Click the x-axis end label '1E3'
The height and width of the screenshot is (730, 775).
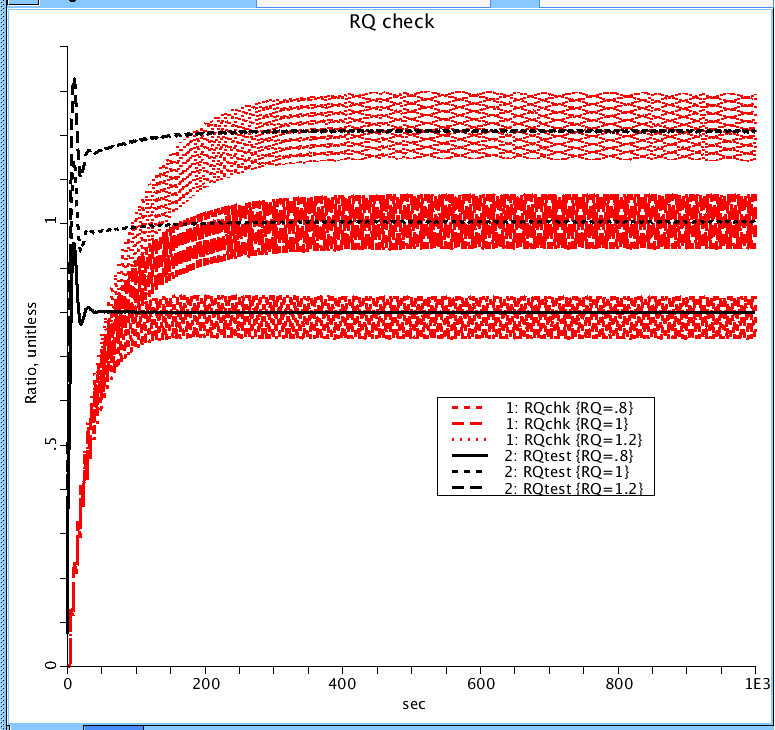tap(758, 684)
